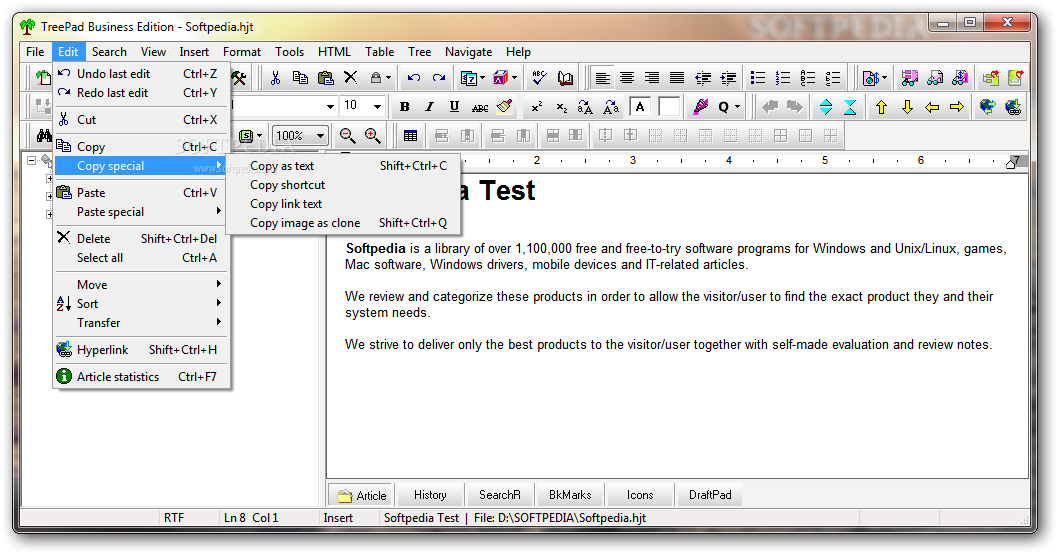Screen dimensions: 1058x554
Task: Run the ABC spell check icon
Action: tap(539, 78)
